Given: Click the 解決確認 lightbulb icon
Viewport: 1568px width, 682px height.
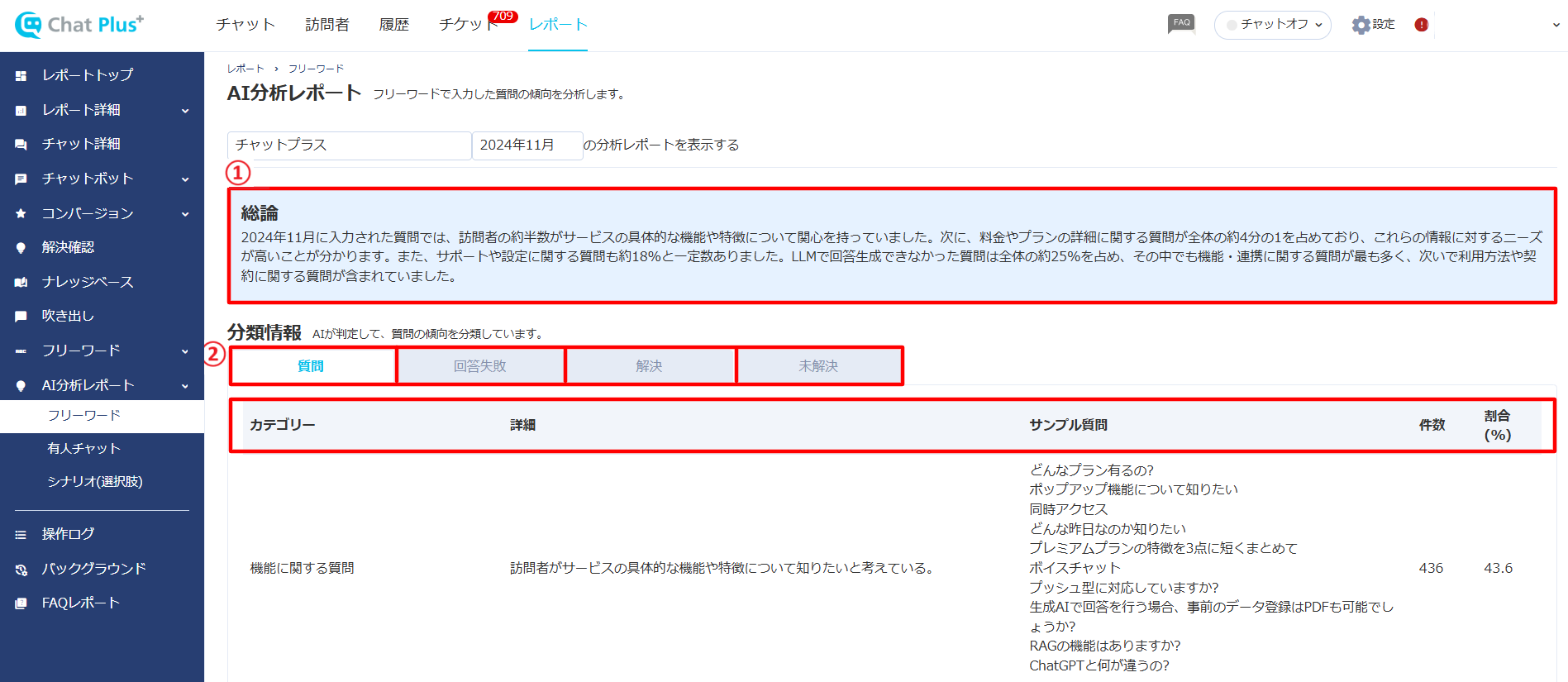Looking at the screenshot, I should pyautogui.click(x=21, y=247).
